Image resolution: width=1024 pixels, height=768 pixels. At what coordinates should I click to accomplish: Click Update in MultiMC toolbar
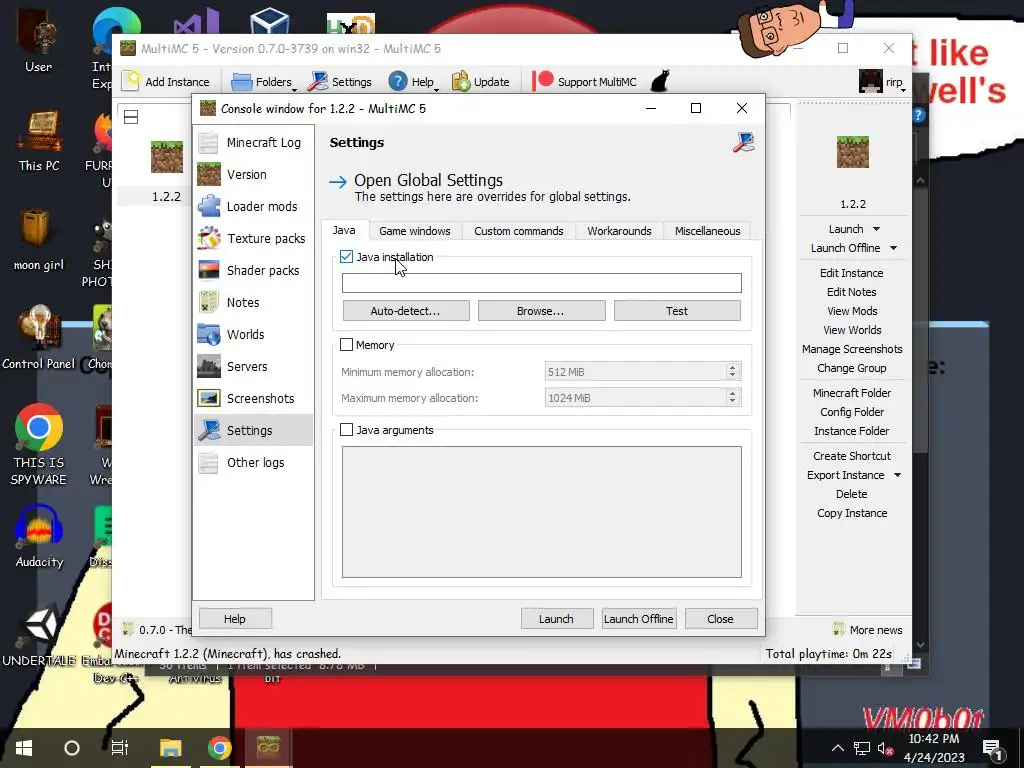[481, 82]
